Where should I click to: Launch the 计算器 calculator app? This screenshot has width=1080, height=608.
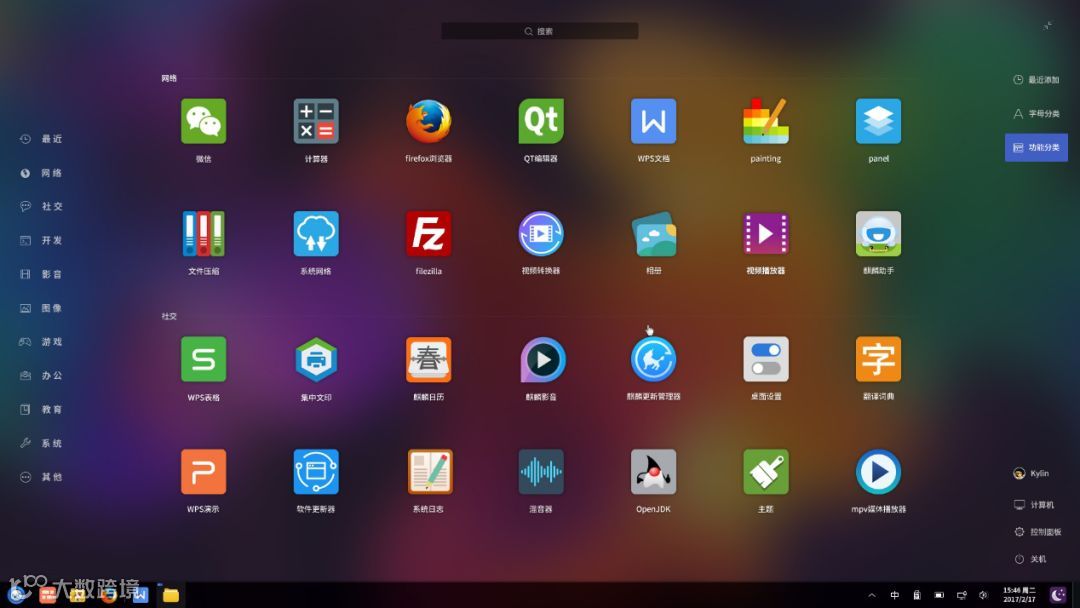point(315,121)
